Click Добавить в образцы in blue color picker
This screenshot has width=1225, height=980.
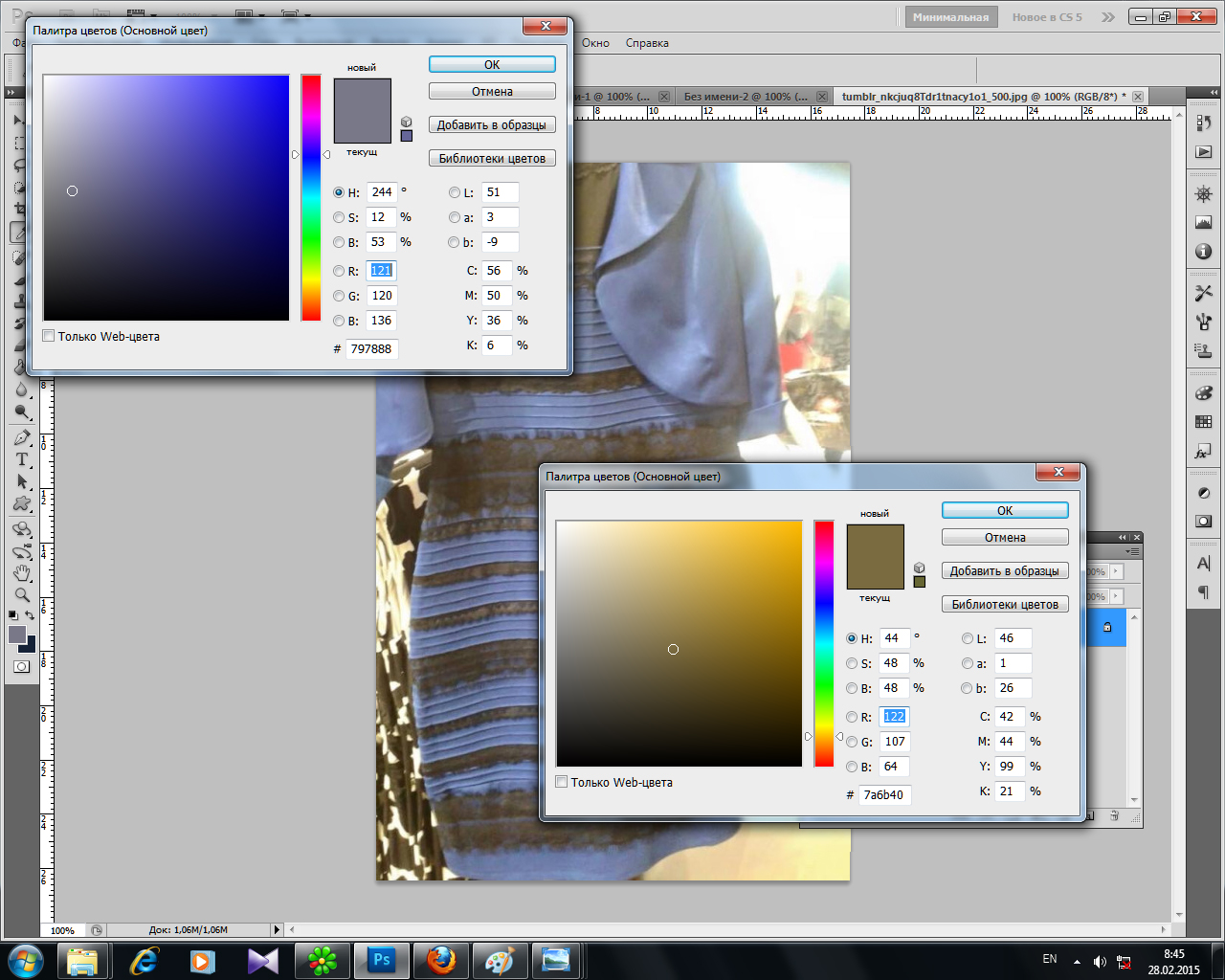(492, 125)
